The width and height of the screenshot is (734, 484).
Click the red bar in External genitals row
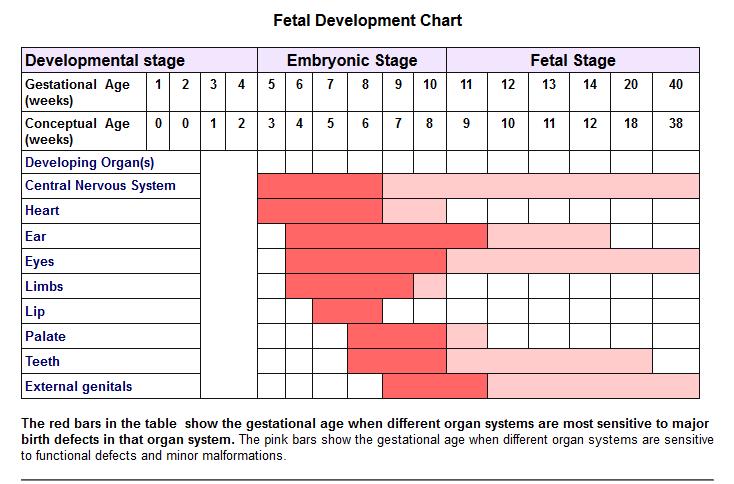pyautogui.click(x=434, y=386)
